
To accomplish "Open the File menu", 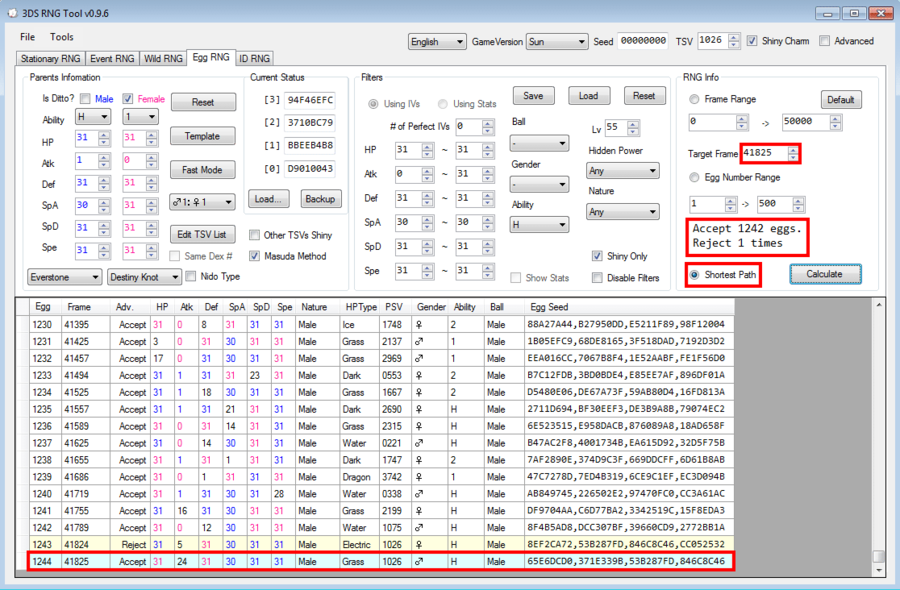I will click(x=27, y=37).
